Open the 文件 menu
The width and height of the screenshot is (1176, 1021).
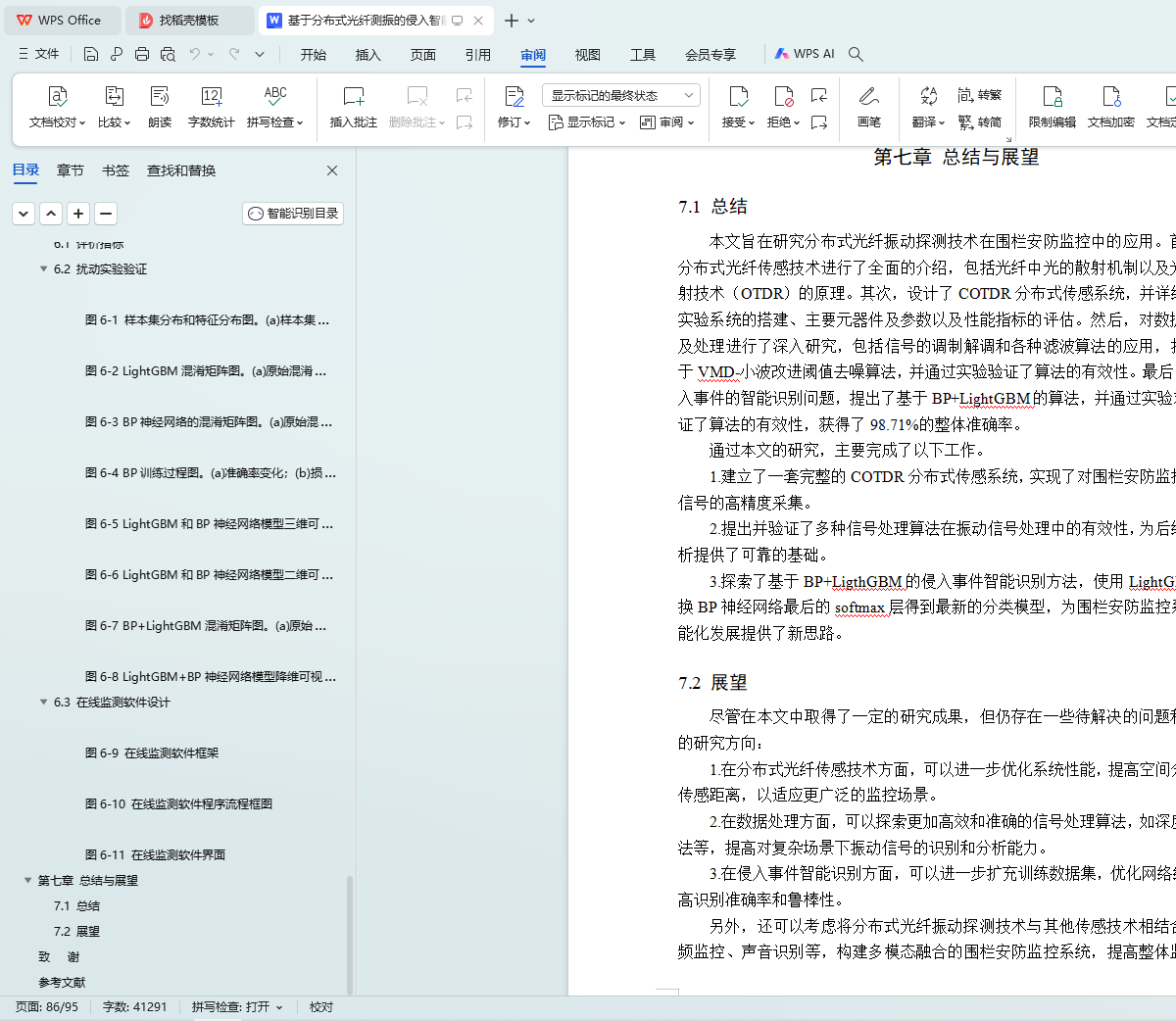pos(39,54)
